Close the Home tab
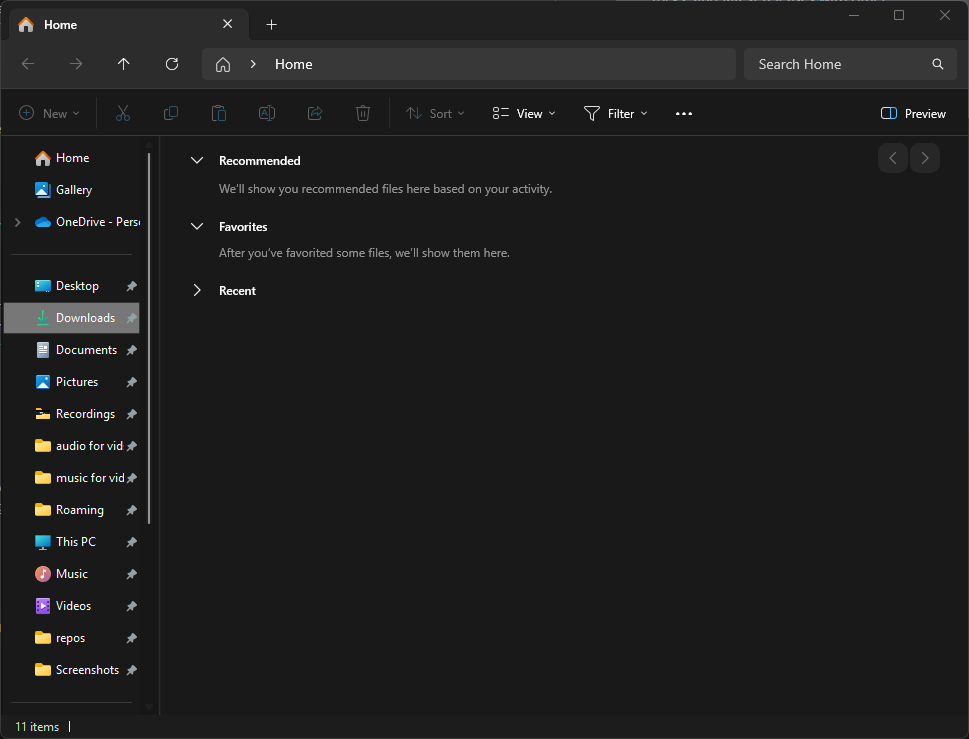The width and height of the screenshot is (969, 739). tap(227, 24)
